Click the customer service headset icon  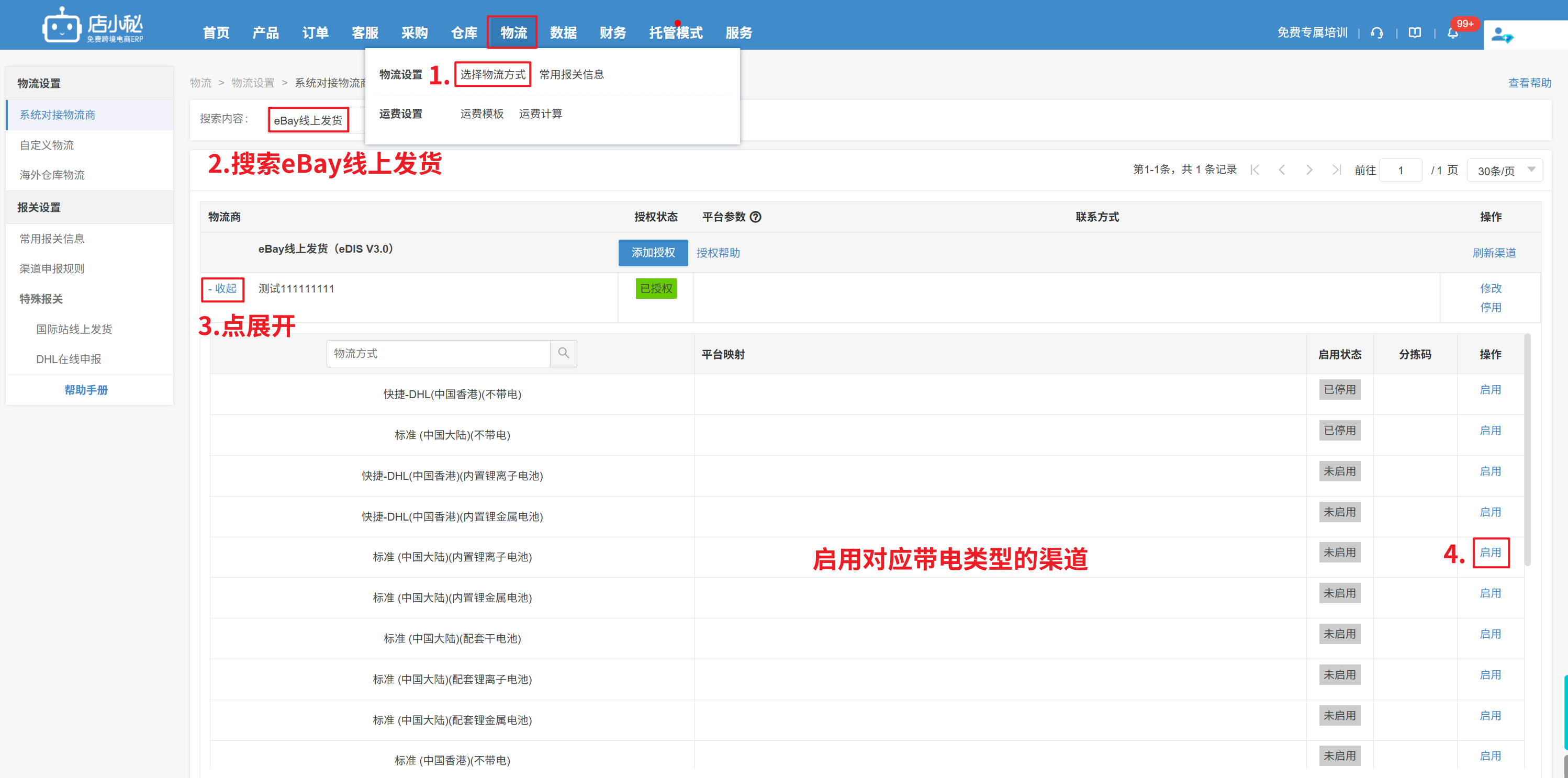click(x=1376, y=33)
